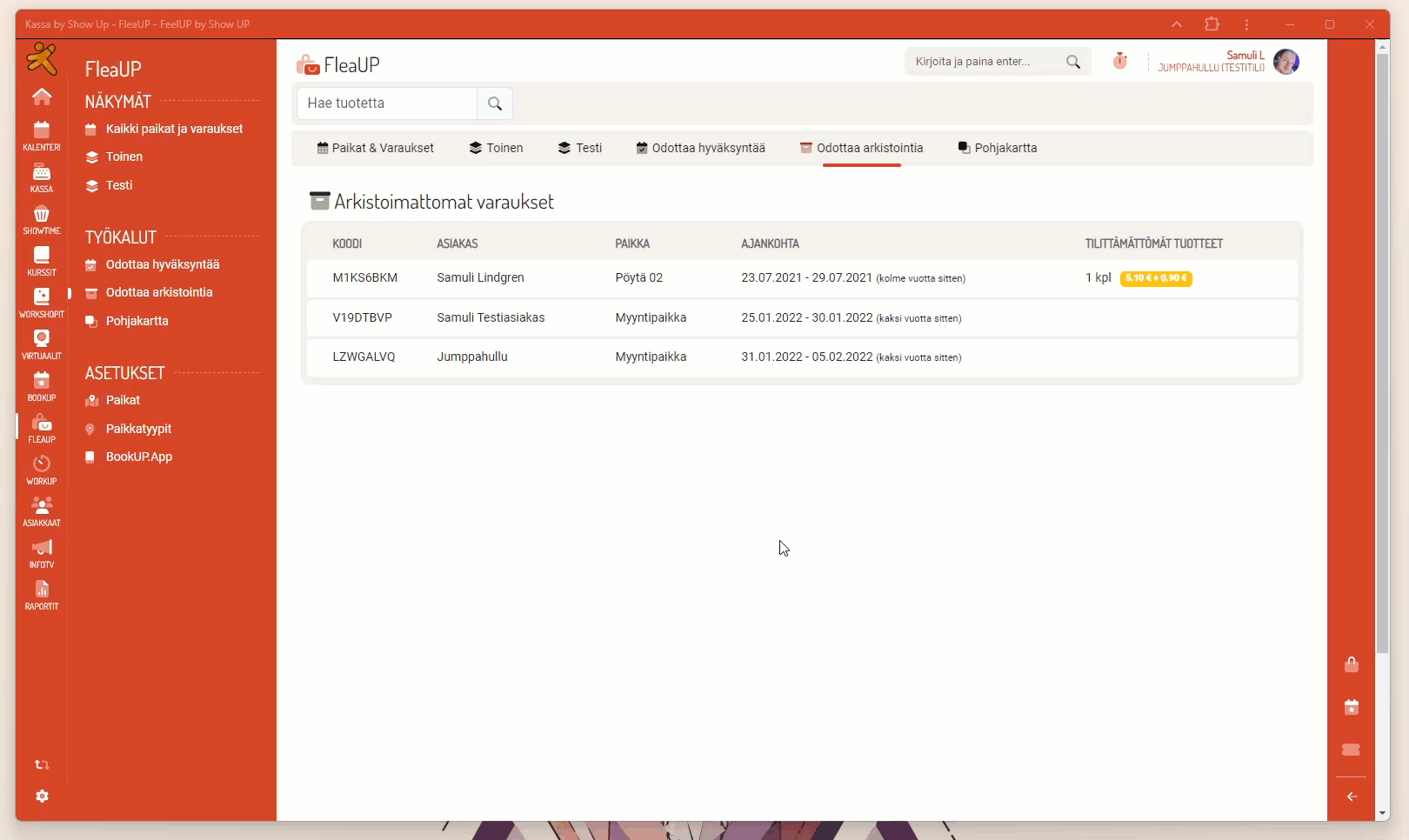Open the Asiakkaat customers icon

tap(41, 511)
